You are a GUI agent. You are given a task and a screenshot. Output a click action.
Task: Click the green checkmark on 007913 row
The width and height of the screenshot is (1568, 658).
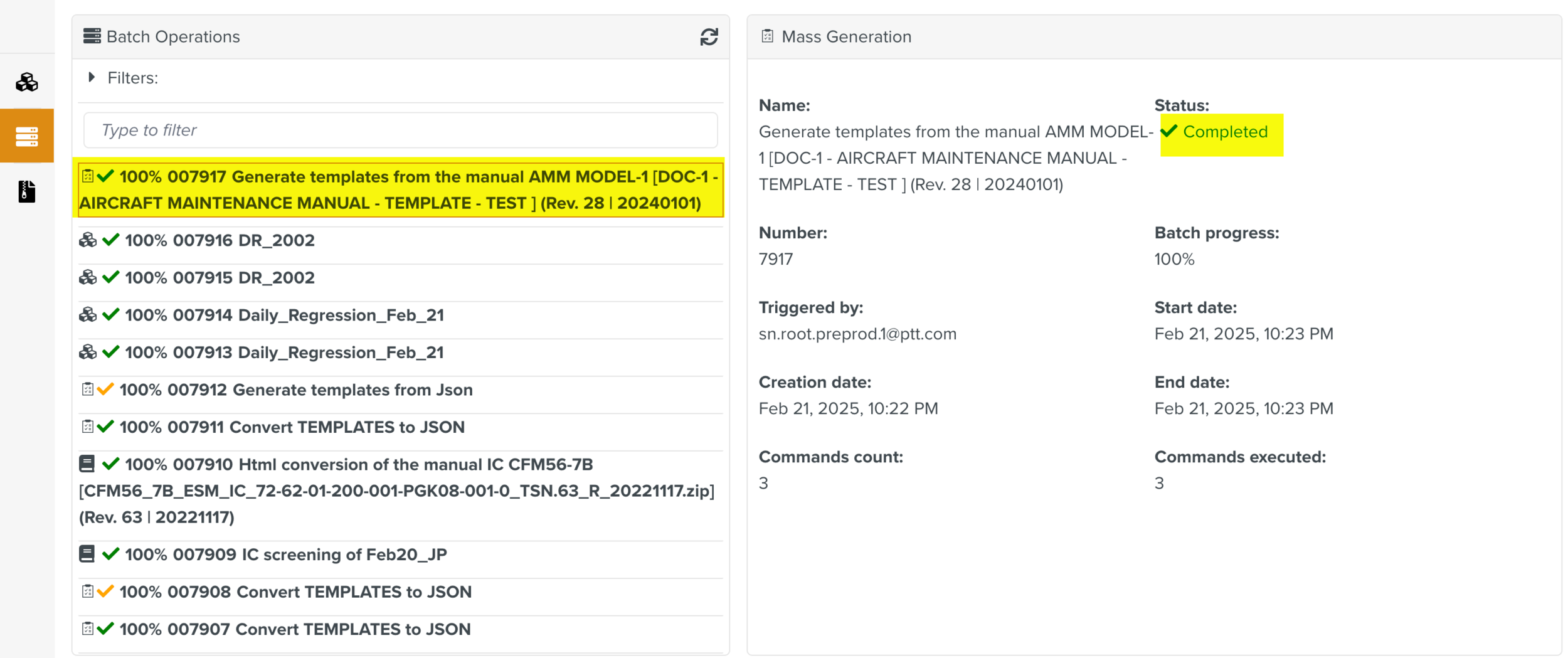pos(111,353)
